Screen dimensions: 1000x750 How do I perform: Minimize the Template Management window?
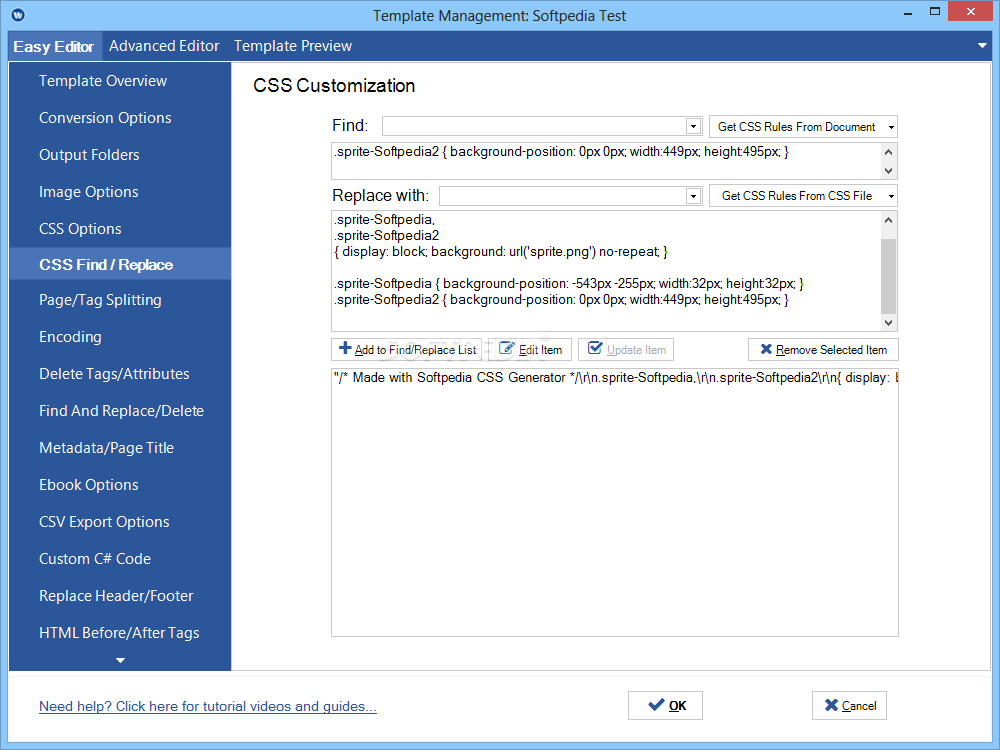click(908, 13)
